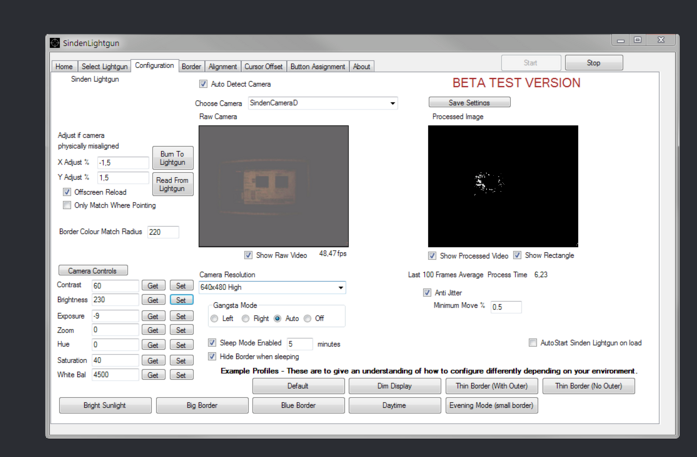Toggle Show Raw Video checkbox
The width and height of the screenshot is (697, 457).
(x=248, y=255)
